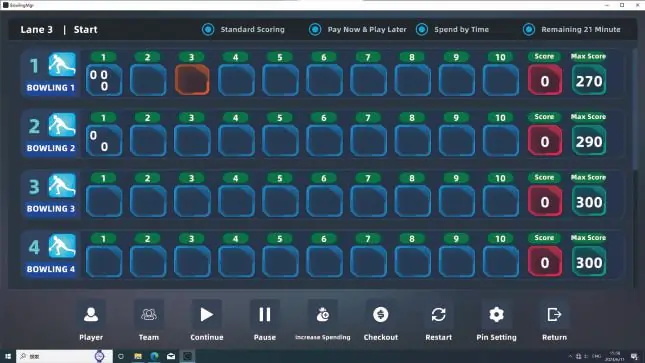Pause the current game
645x363 pixels.
pos(264,315)
